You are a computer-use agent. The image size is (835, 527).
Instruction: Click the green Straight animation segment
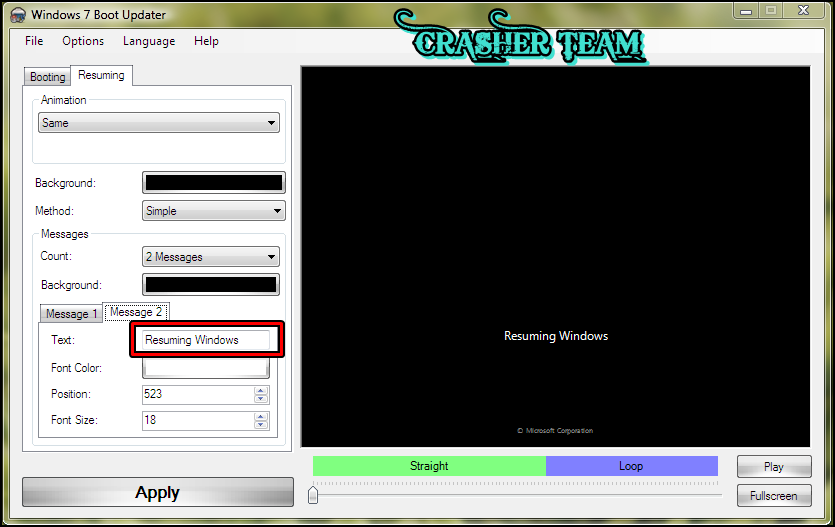click(429, 466)
